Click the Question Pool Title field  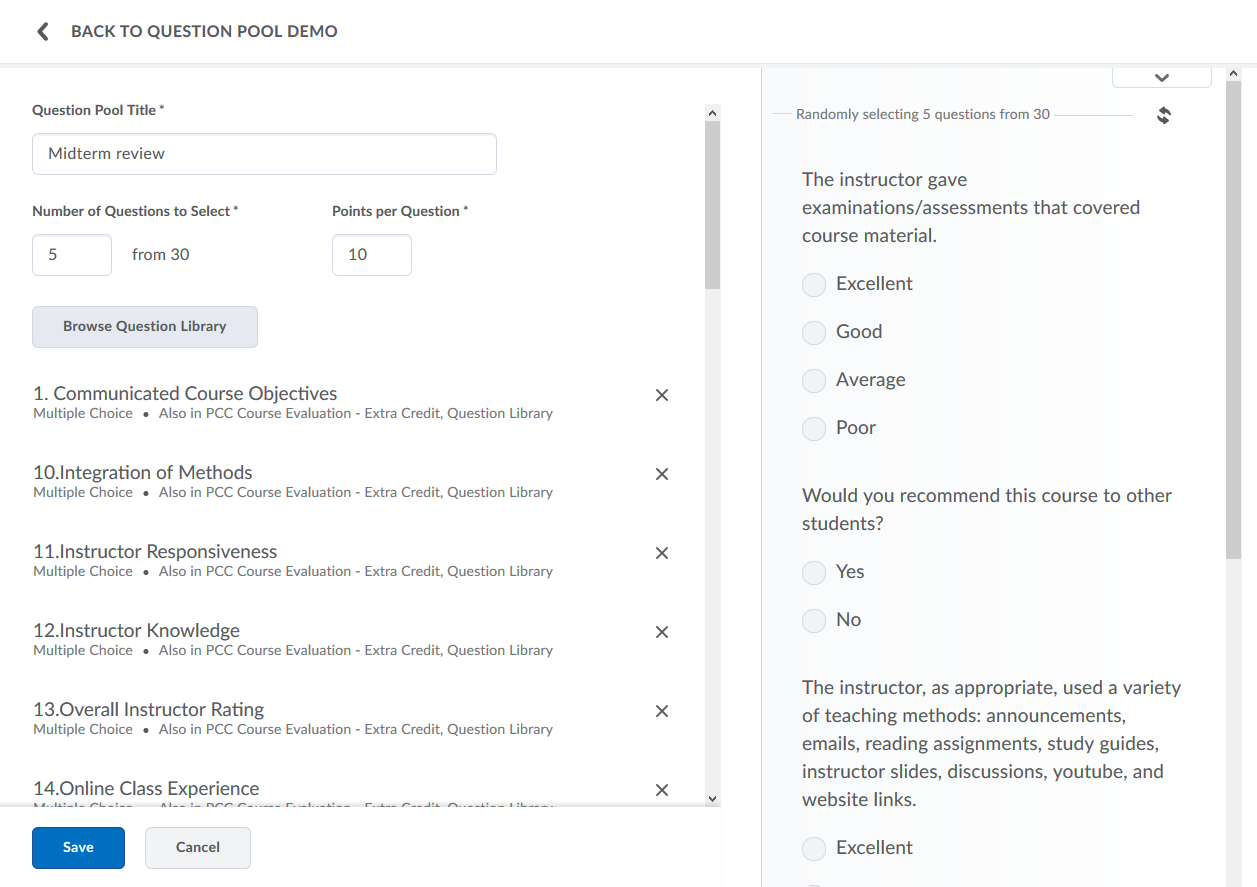pos(264,154)
